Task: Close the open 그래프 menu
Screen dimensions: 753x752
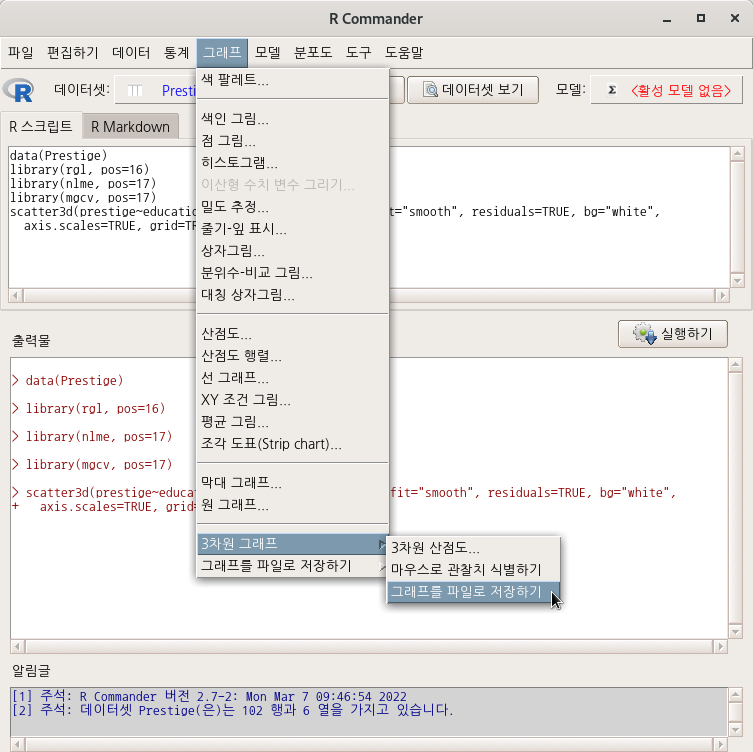Action: tap(222, 52)
